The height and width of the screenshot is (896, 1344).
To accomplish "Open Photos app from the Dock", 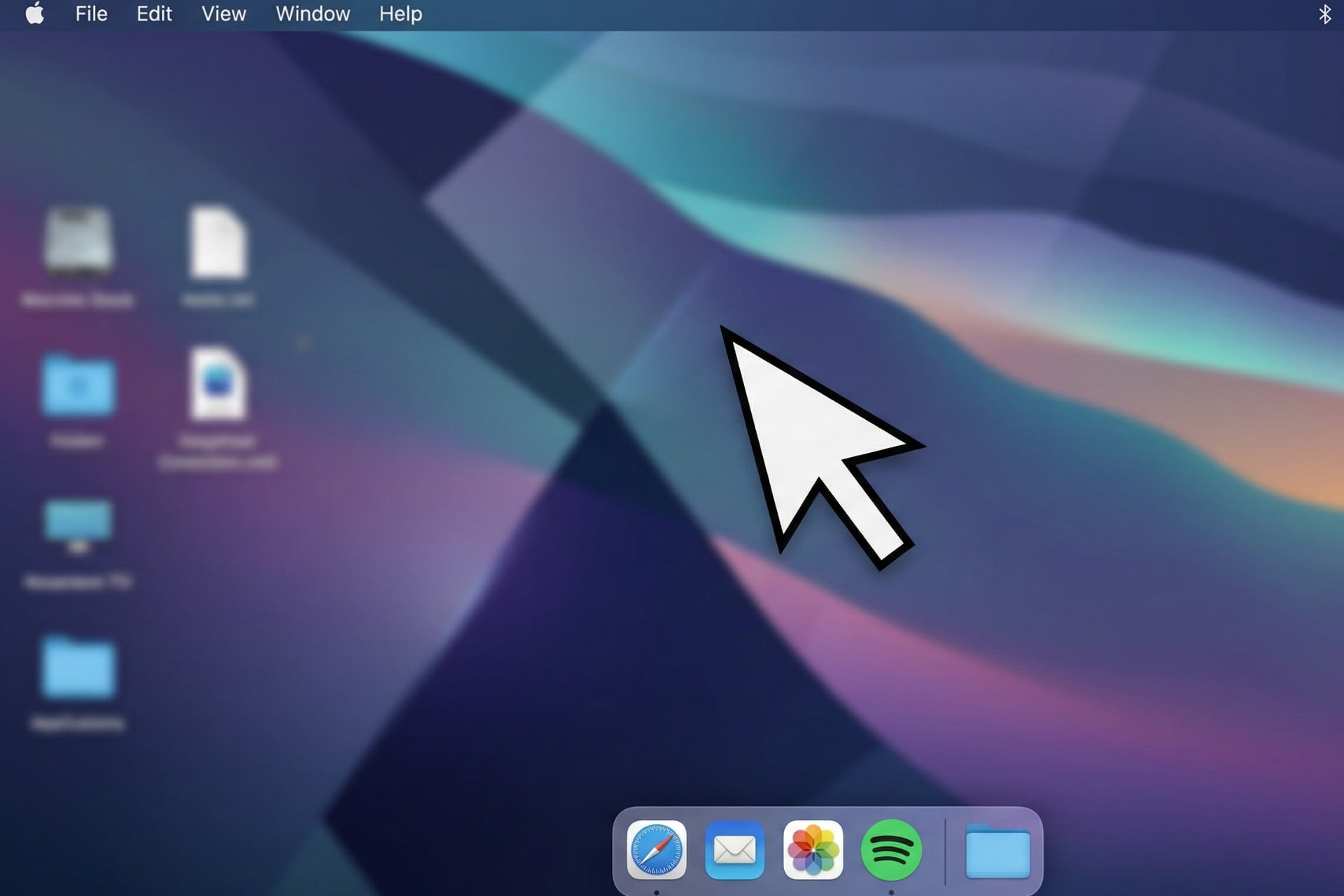I will pyautogui.click(x=813, y=850).
